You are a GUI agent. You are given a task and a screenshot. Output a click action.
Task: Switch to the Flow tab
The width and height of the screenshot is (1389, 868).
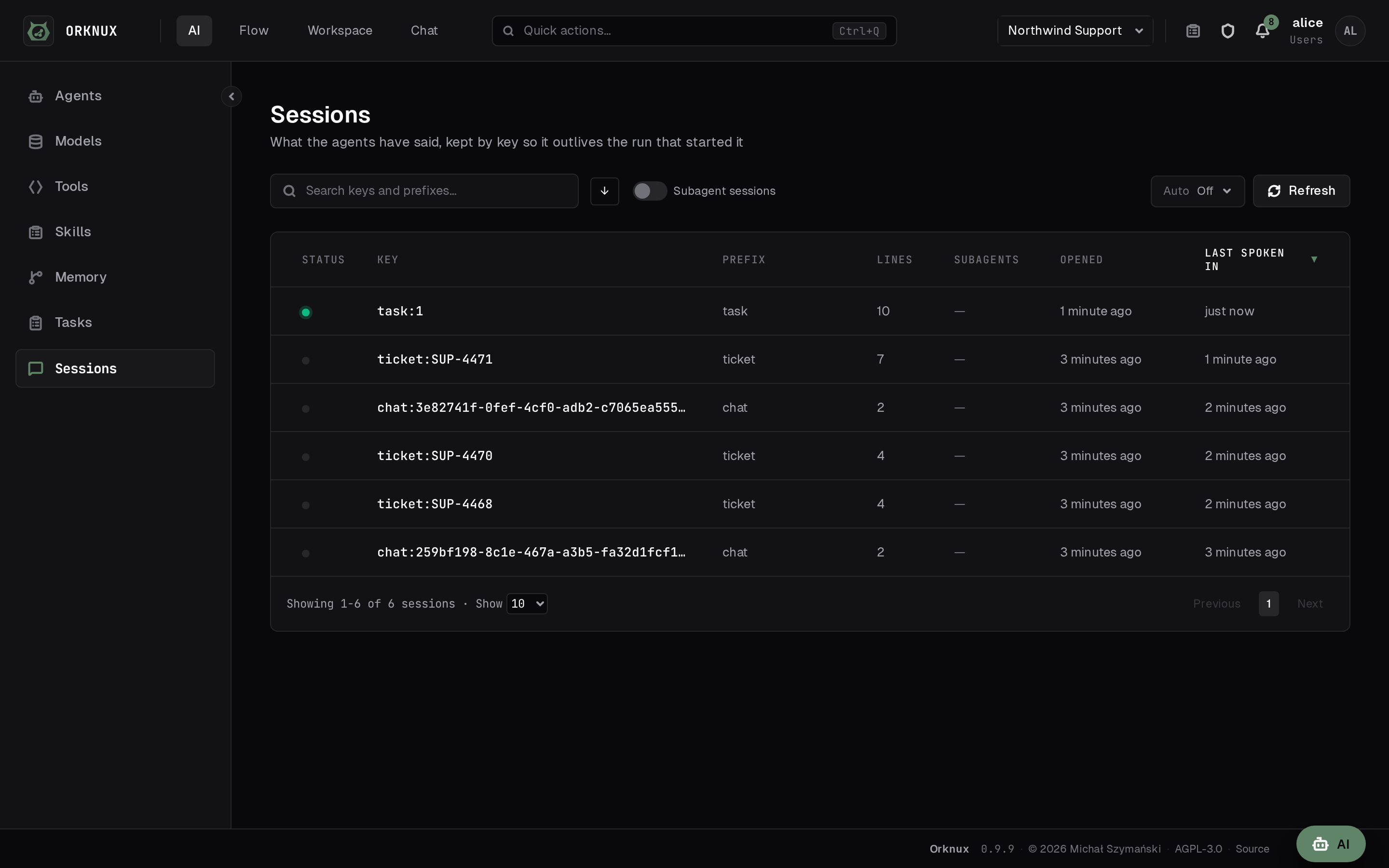point(254,31)
